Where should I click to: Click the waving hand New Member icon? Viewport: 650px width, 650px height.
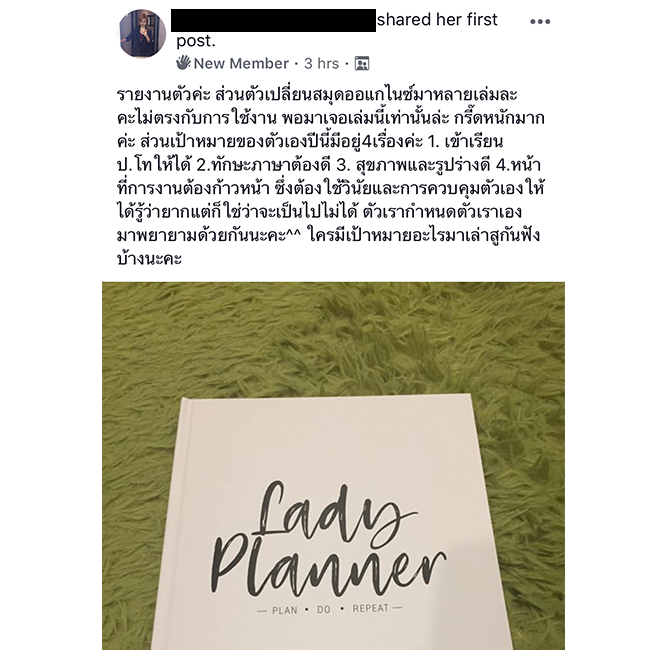click(183, 63)
